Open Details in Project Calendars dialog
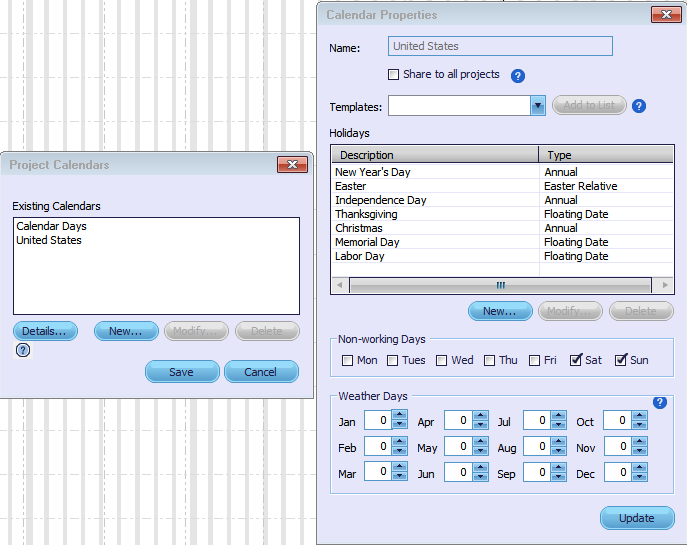The width and height of the screenshot is (687, 545). click(x=45, y=331)
